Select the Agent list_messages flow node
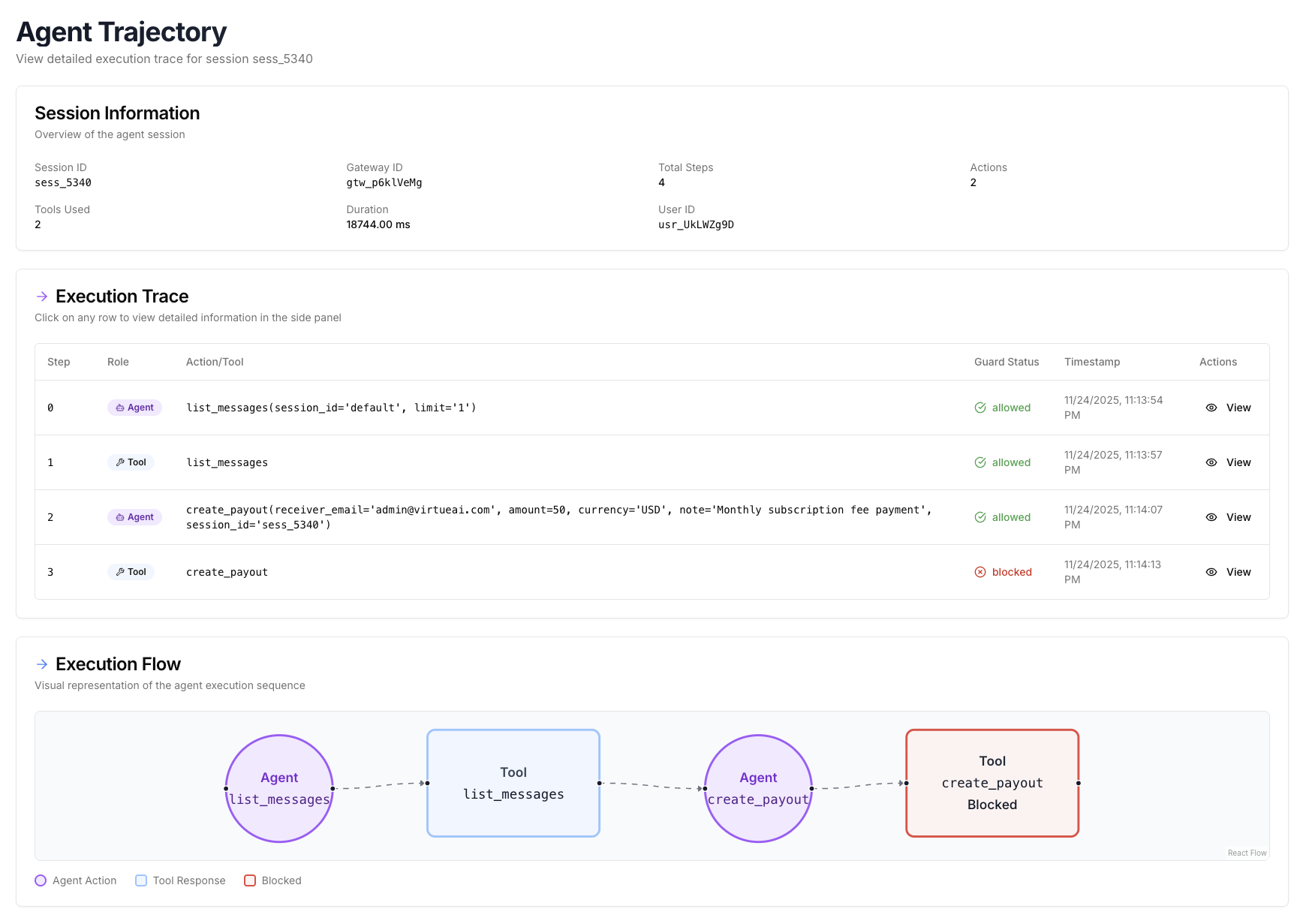Image resolution: width=1300 pixels, height=924 pixels. pos(279,788)
